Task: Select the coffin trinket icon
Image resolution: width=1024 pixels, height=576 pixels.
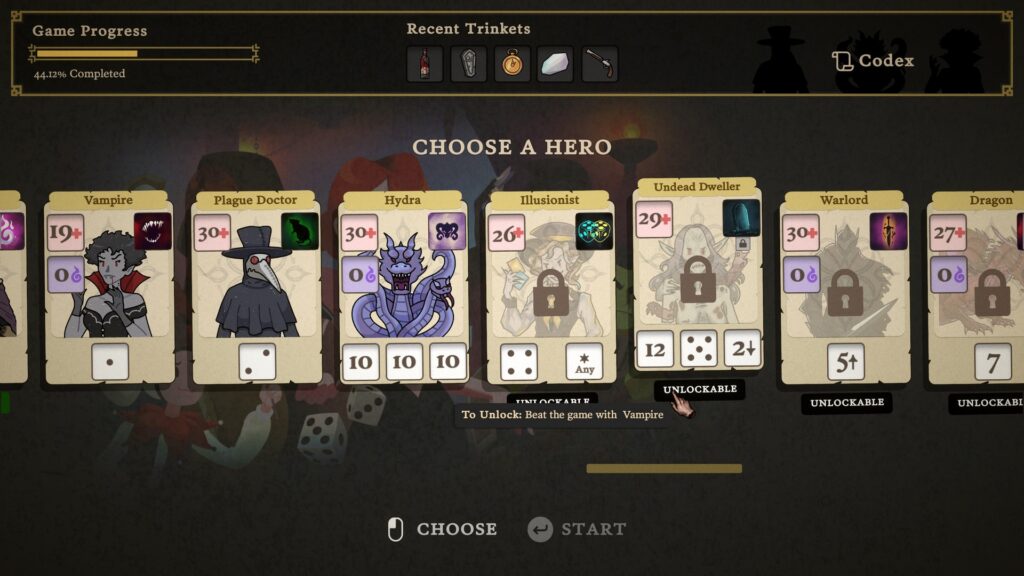Action: click(x=468, y=64)
